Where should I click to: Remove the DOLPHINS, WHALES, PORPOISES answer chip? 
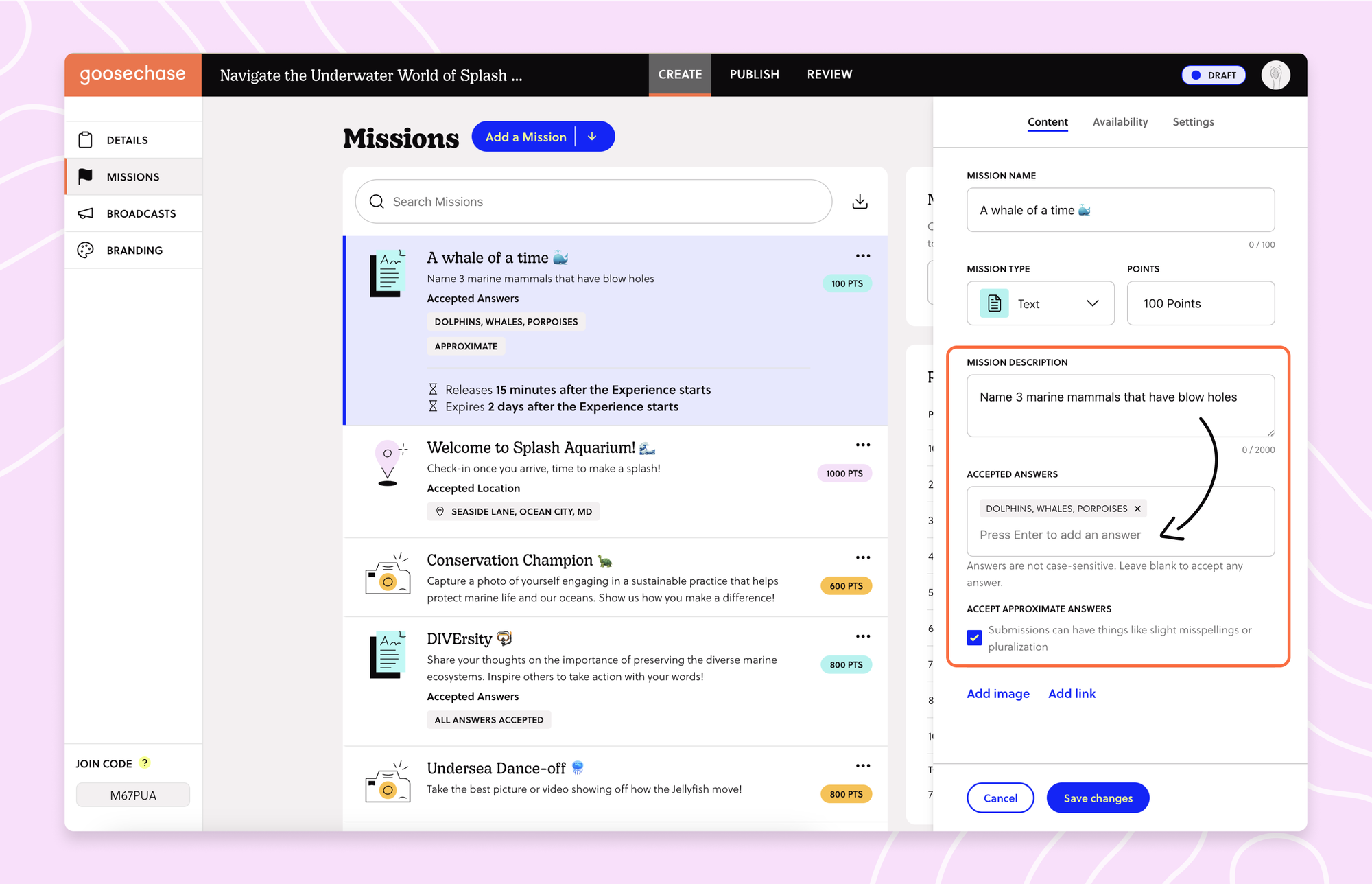click(x=1137, y=508)
